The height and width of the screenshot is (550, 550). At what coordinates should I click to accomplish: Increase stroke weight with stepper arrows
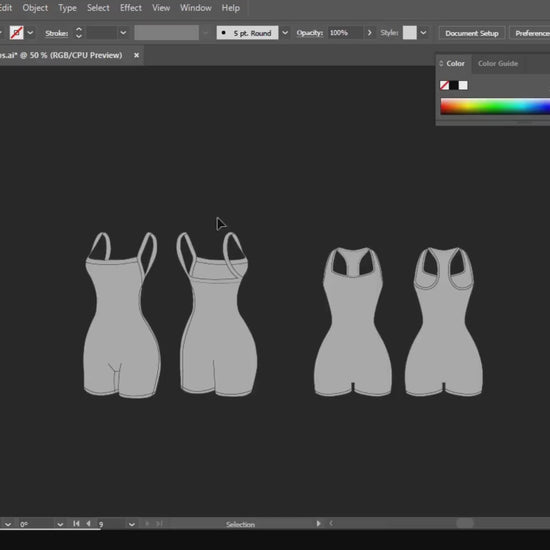click(x=79, y=29)
